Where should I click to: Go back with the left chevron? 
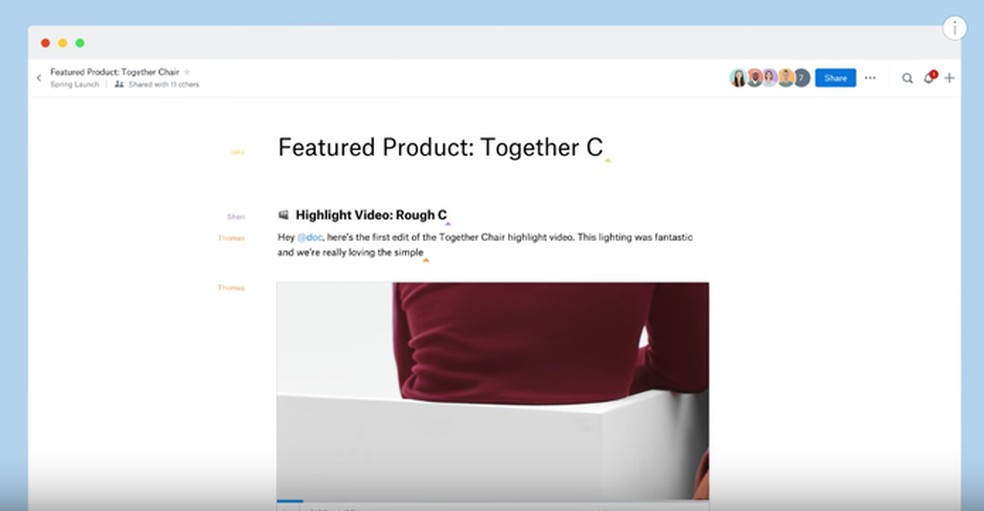click(x=39, y=78)
